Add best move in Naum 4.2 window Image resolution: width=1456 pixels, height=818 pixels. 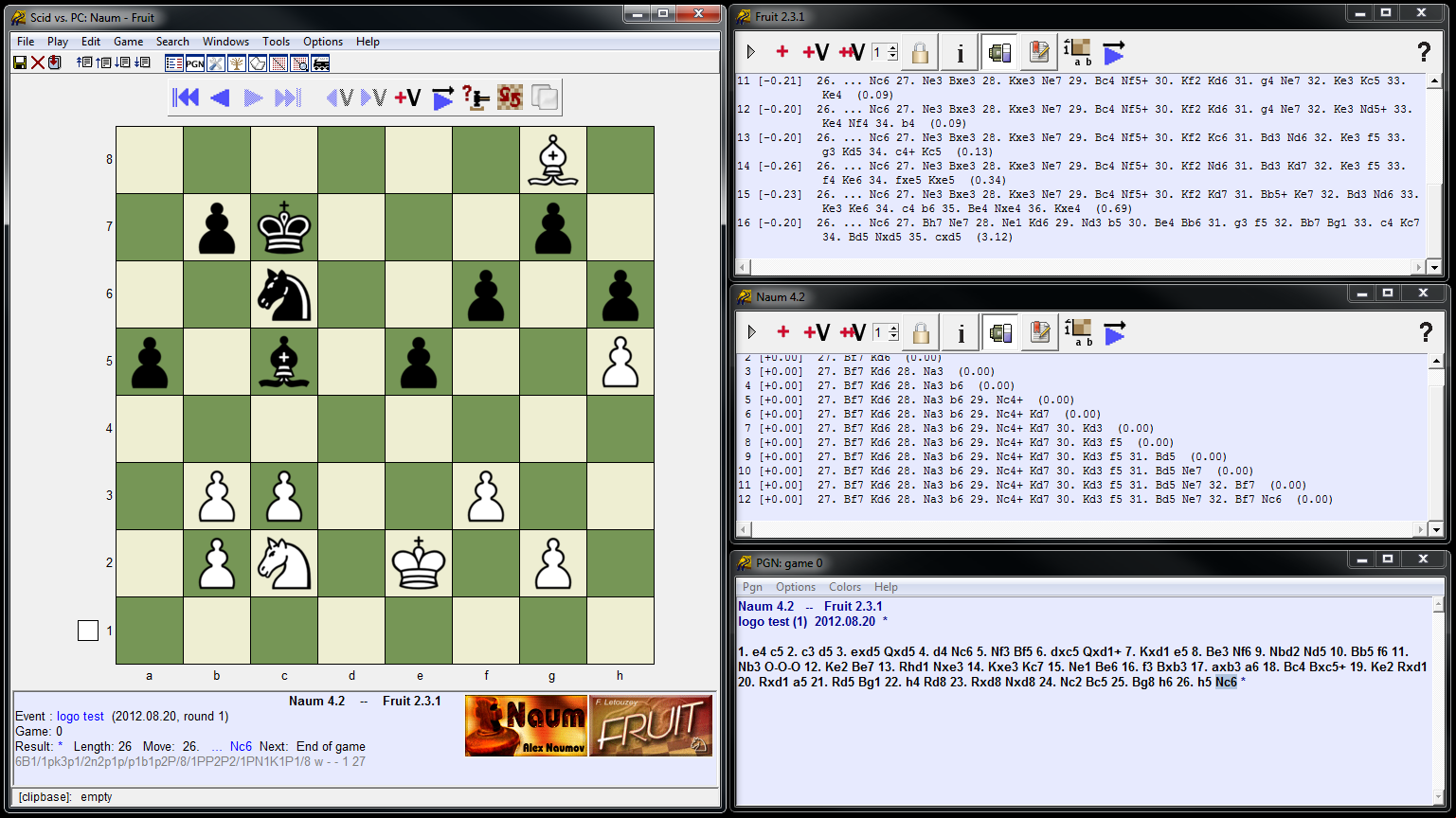(782, 332)
